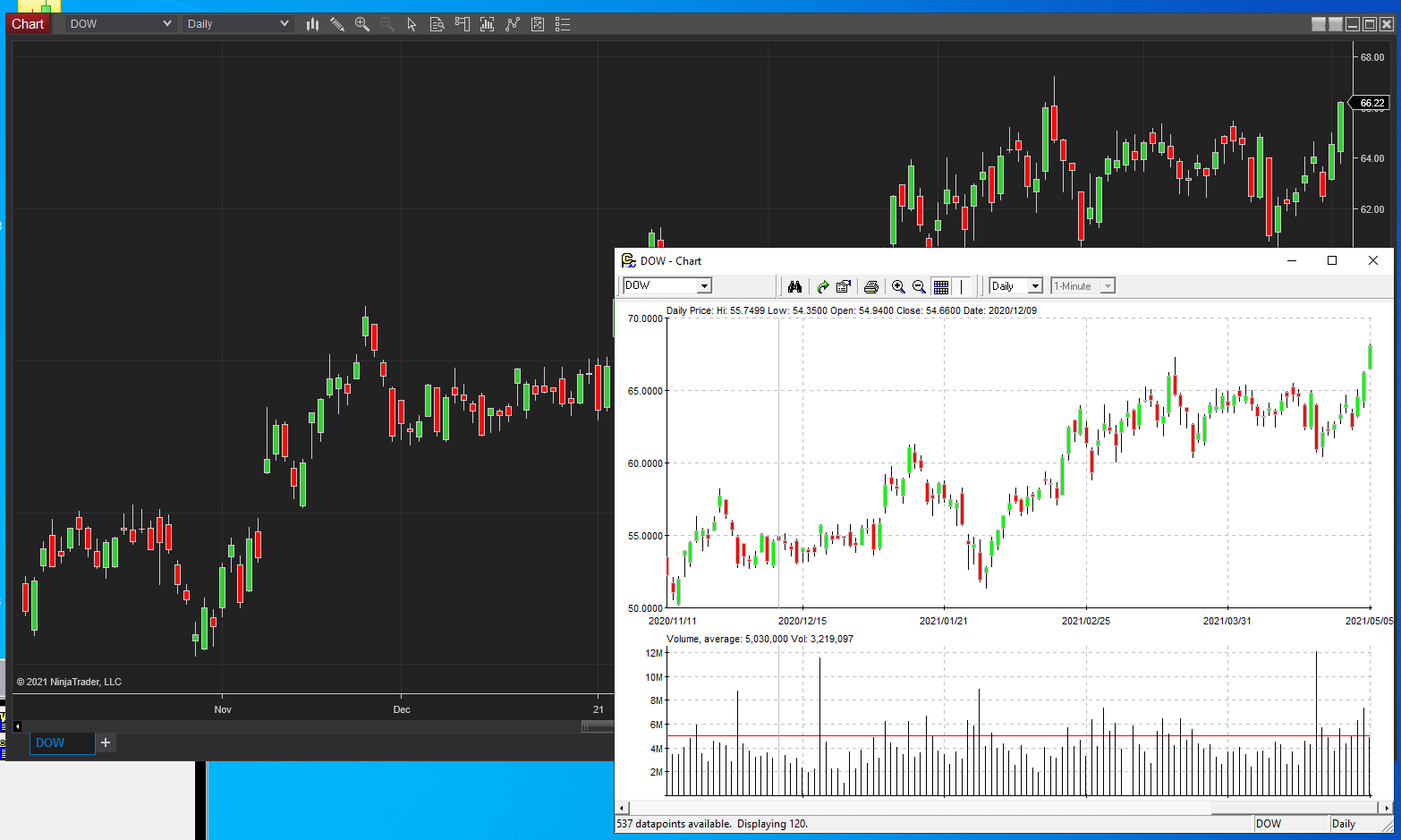The width and height of the screenshot is (1401, 840).
Task: Minimize the NinjaTrader chart window
Action: pyautogui.click(x=1353, y=24)
